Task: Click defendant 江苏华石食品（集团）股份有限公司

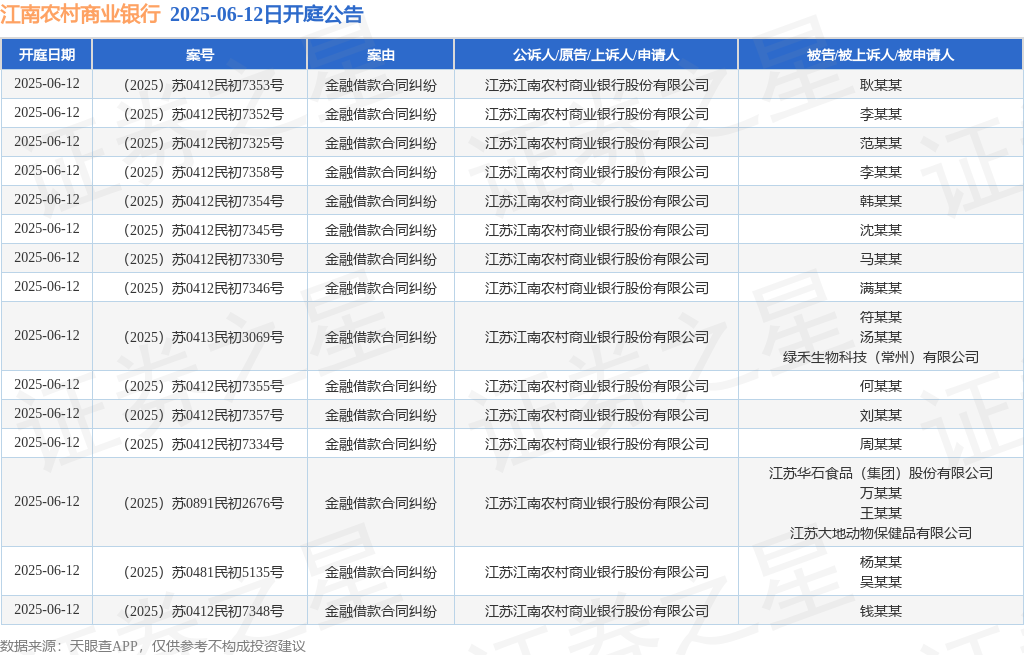Action: pos(880,473)
